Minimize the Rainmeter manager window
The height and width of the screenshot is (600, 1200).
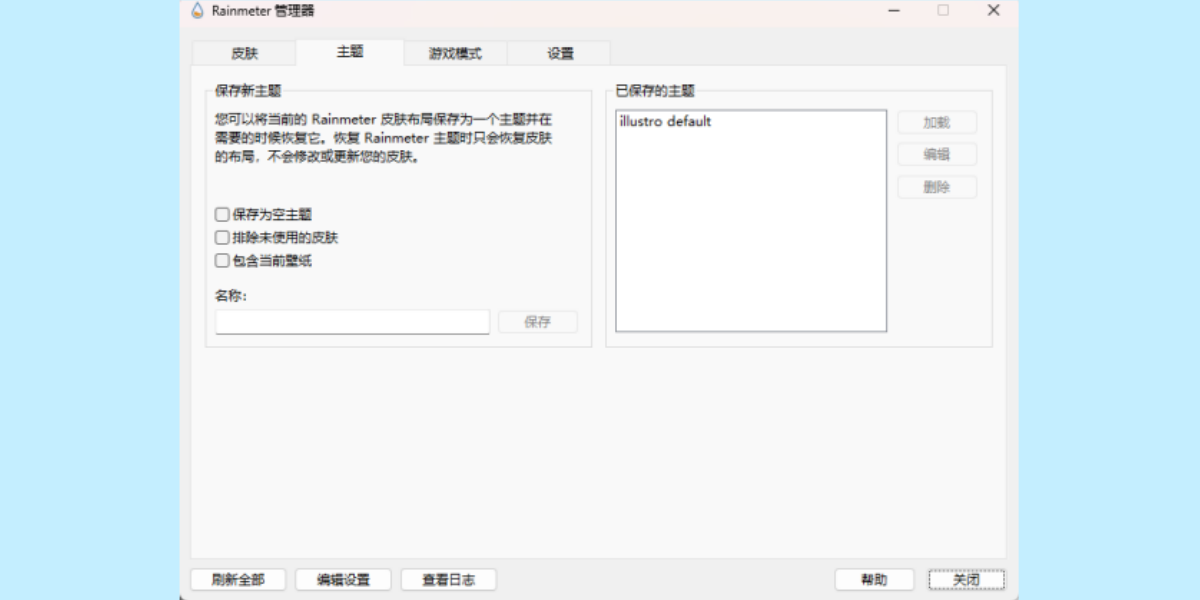[x=892, y=10]
